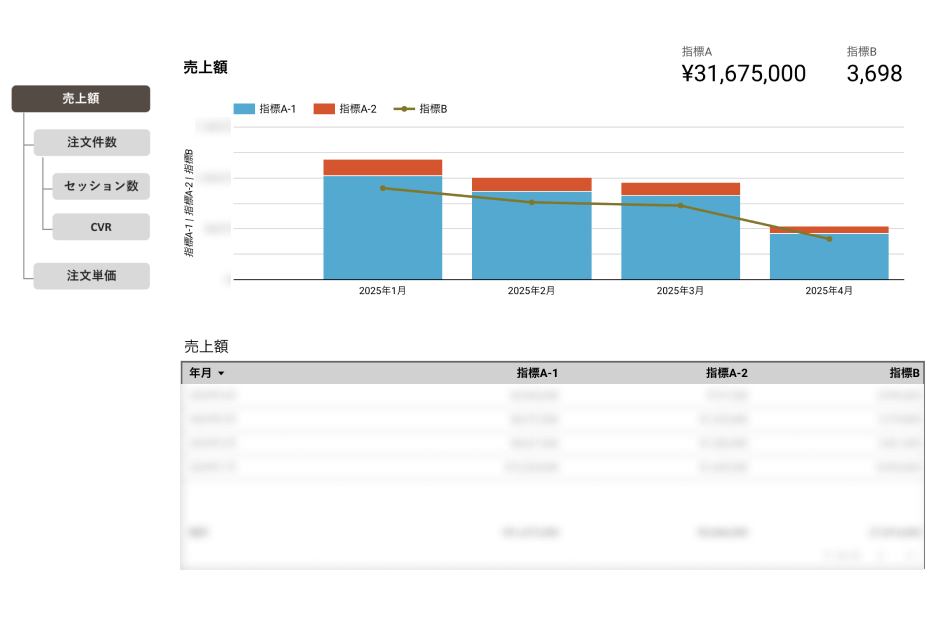
Task: Click the 指標B column header
Action: (904, 373)
